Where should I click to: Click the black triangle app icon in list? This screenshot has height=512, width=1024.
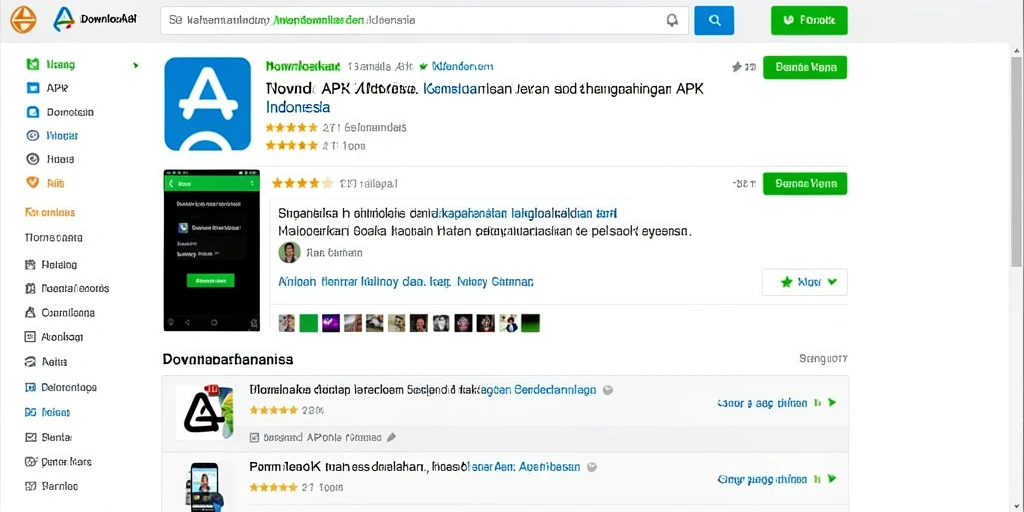205,411
